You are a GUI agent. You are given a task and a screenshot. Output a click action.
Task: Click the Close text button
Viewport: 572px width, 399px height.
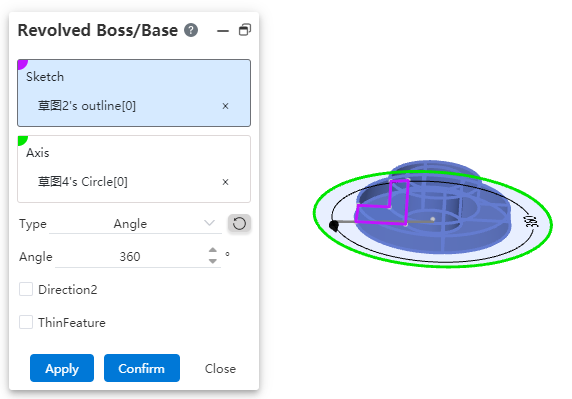[220, 369]
